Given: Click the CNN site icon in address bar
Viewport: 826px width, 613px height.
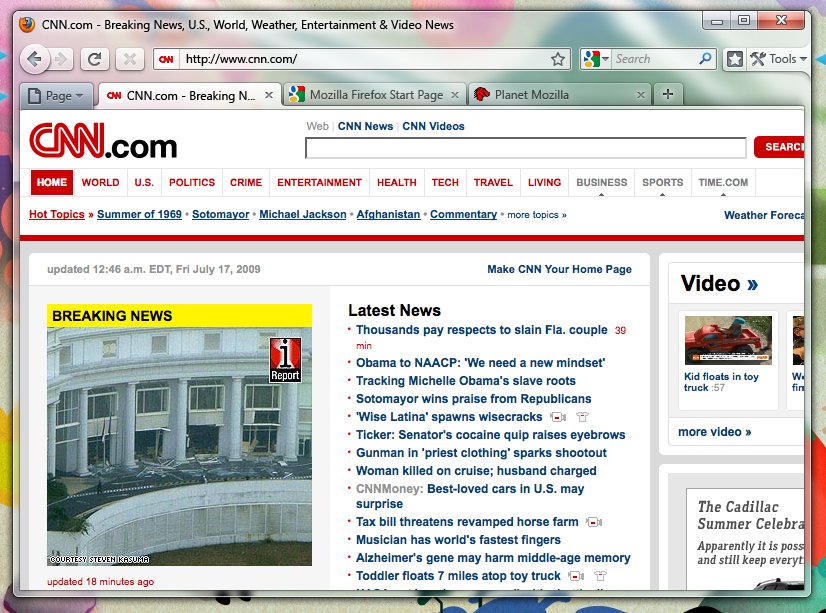Looking at the screenshot, I should point(166,59).
